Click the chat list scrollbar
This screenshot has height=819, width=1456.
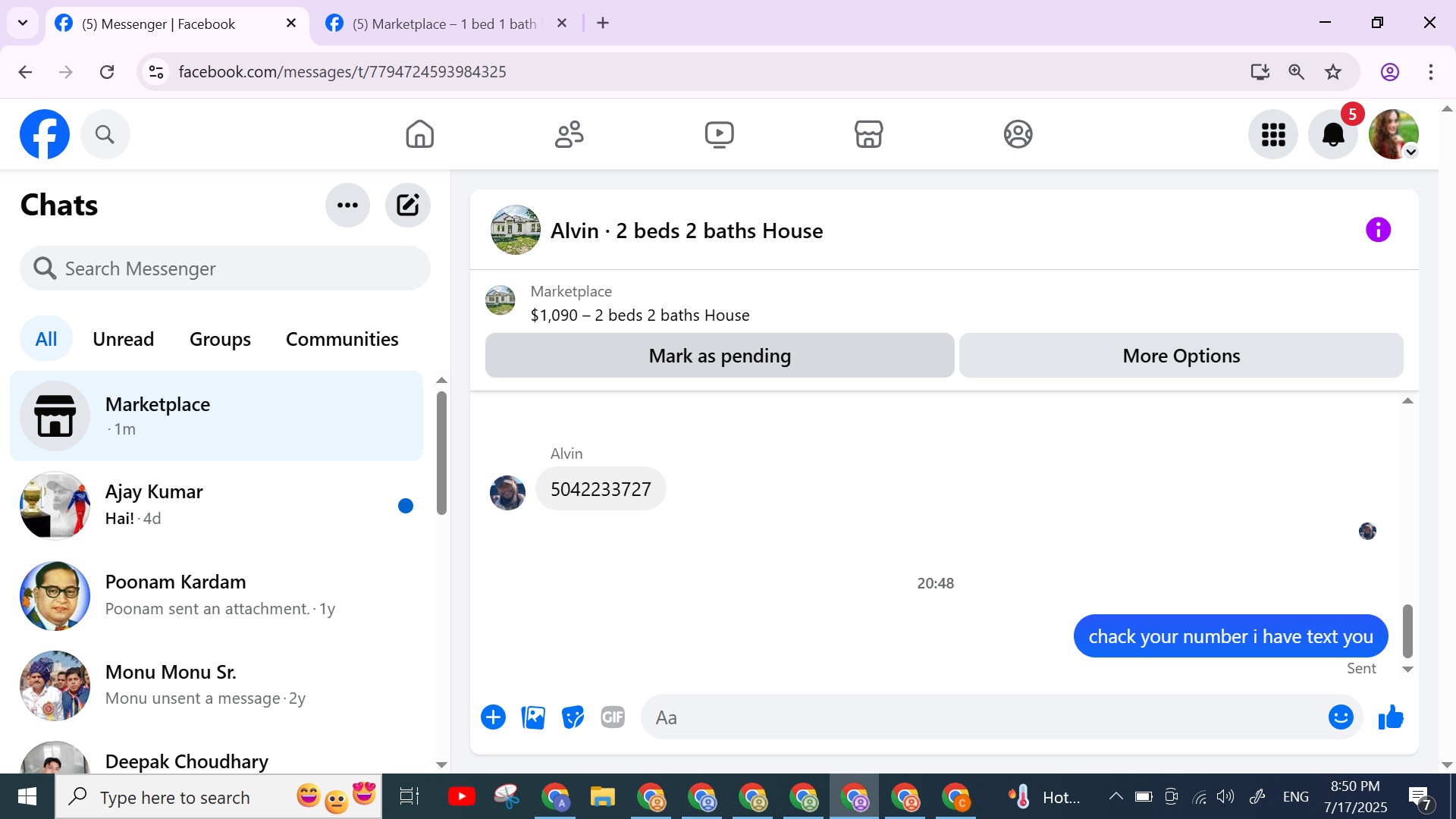[x=442, y=453]
